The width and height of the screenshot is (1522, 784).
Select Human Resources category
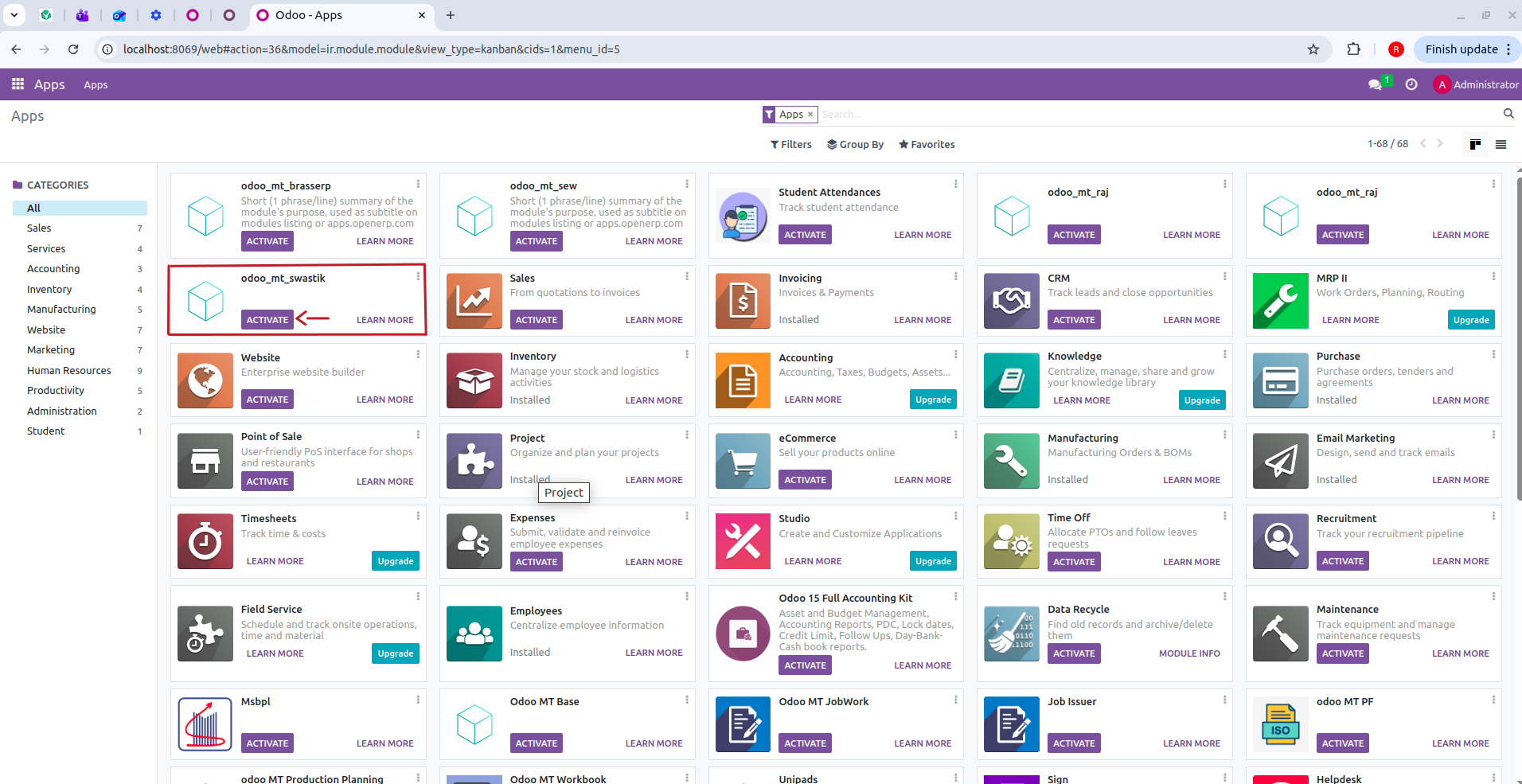[x=69, y=370]
